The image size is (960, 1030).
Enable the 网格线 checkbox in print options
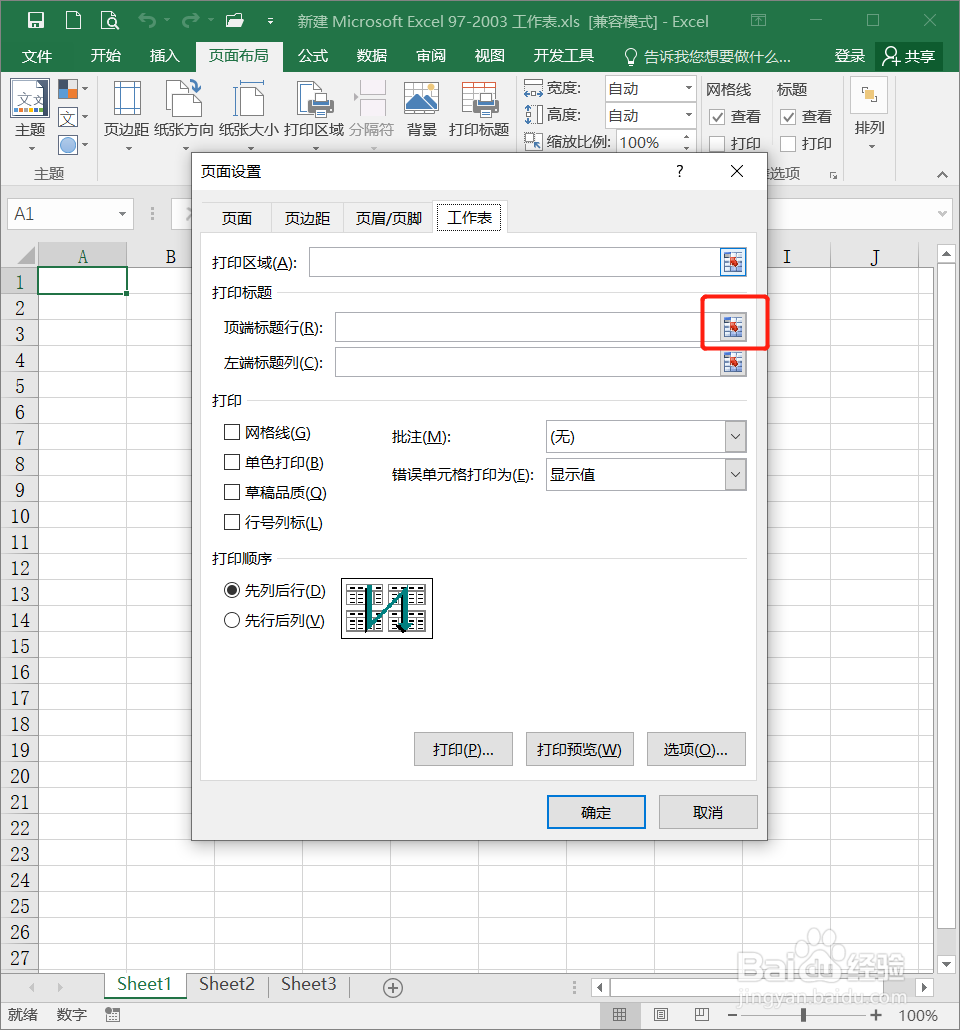[229, 432]
